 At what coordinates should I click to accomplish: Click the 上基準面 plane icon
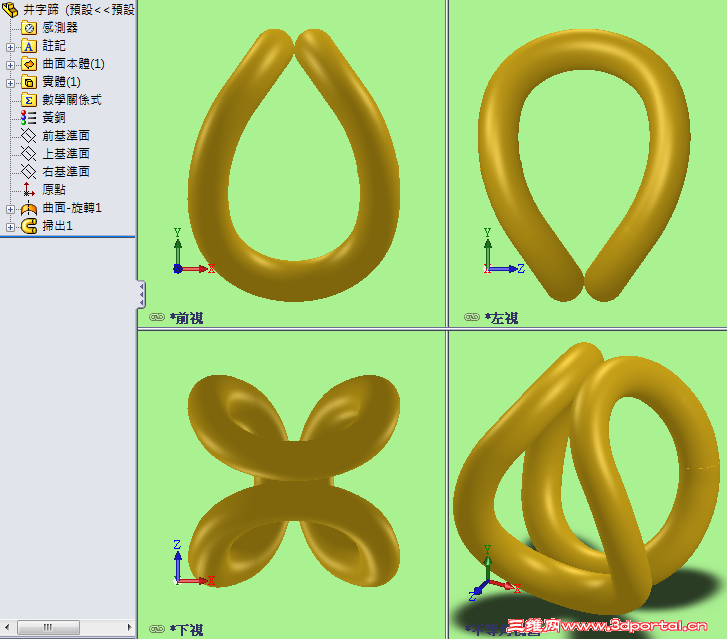point(29,154)
